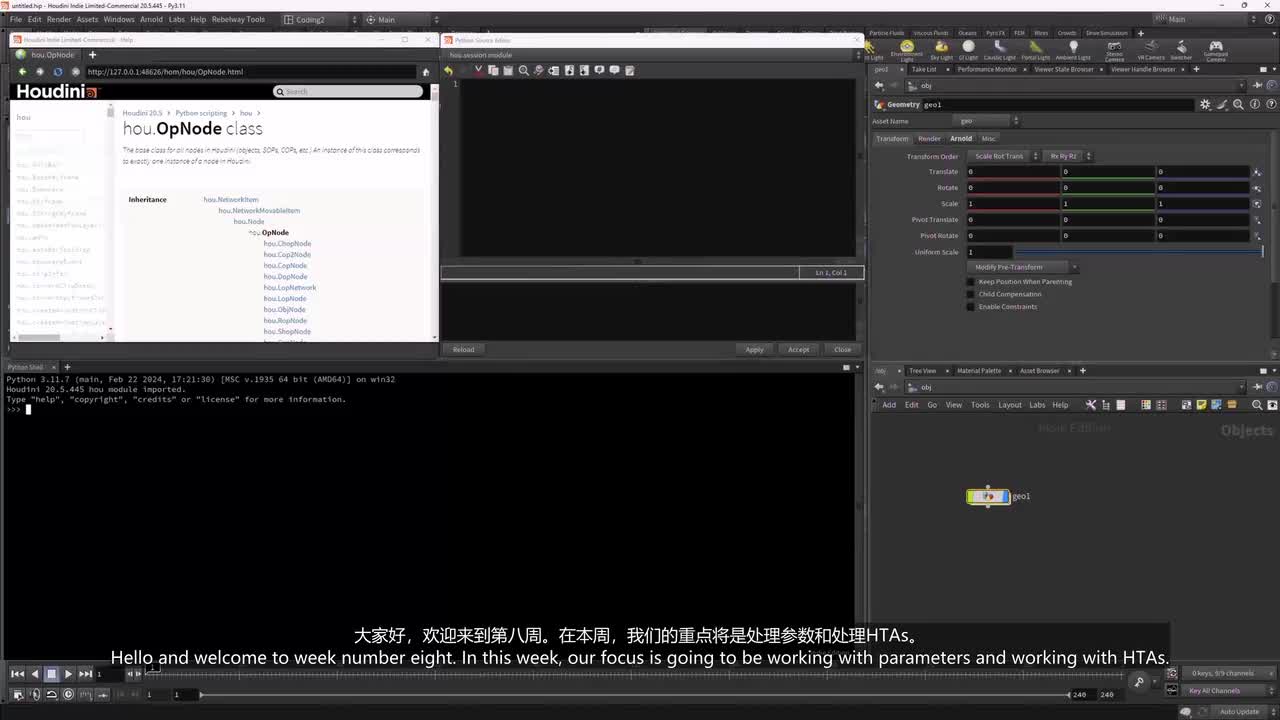
Task: Select the geo1 node in network
Action: click(x=988, y=496)
